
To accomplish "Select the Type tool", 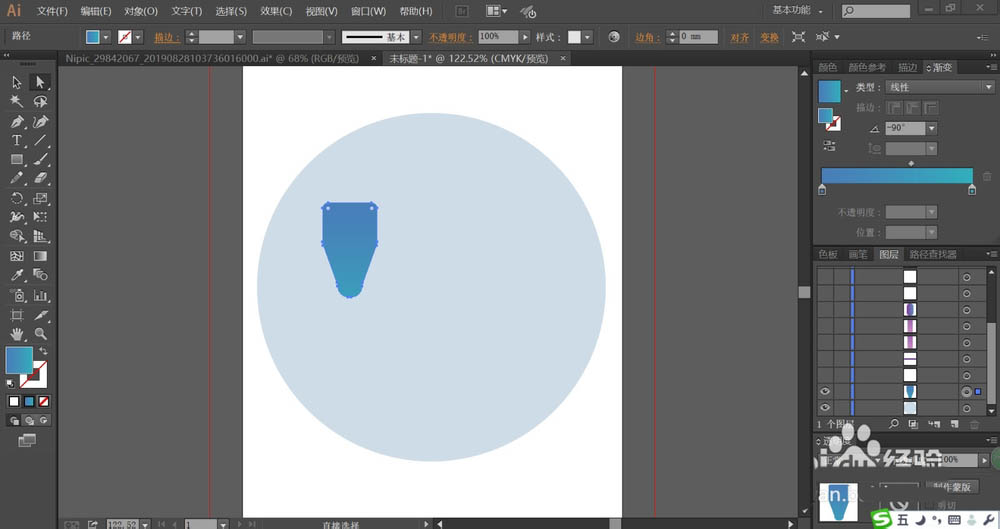I will pos(17,140).
